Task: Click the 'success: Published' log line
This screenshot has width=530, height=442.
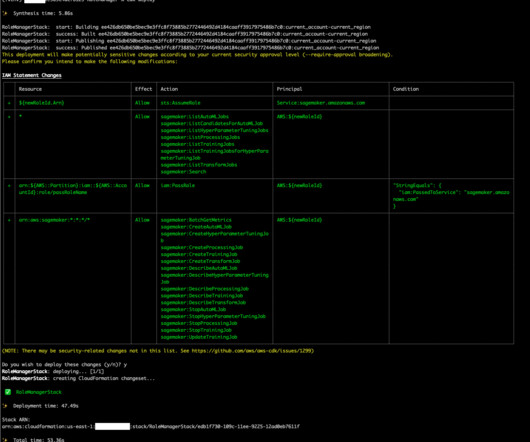Action: pos(190,48)
